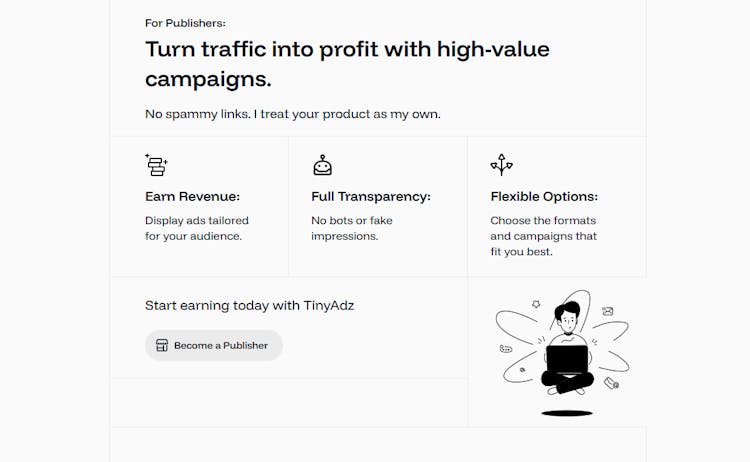
Task: Click the star icon in the illustration
Action: click(x=536, y=304)
